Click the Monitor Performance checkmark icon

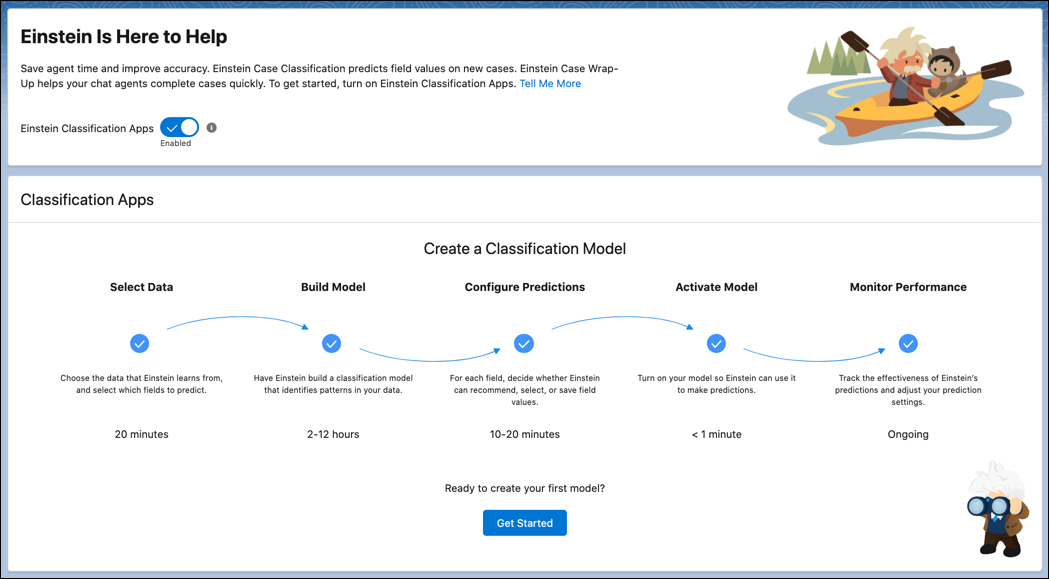908,343
